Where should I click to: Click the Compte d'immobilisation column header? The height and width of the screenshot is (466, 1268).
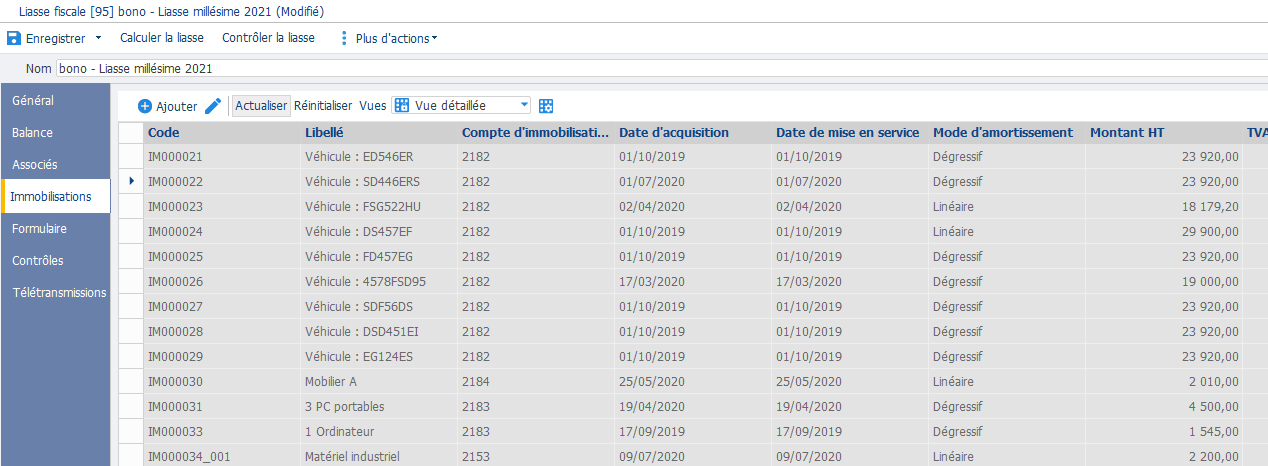pos(536,132)
